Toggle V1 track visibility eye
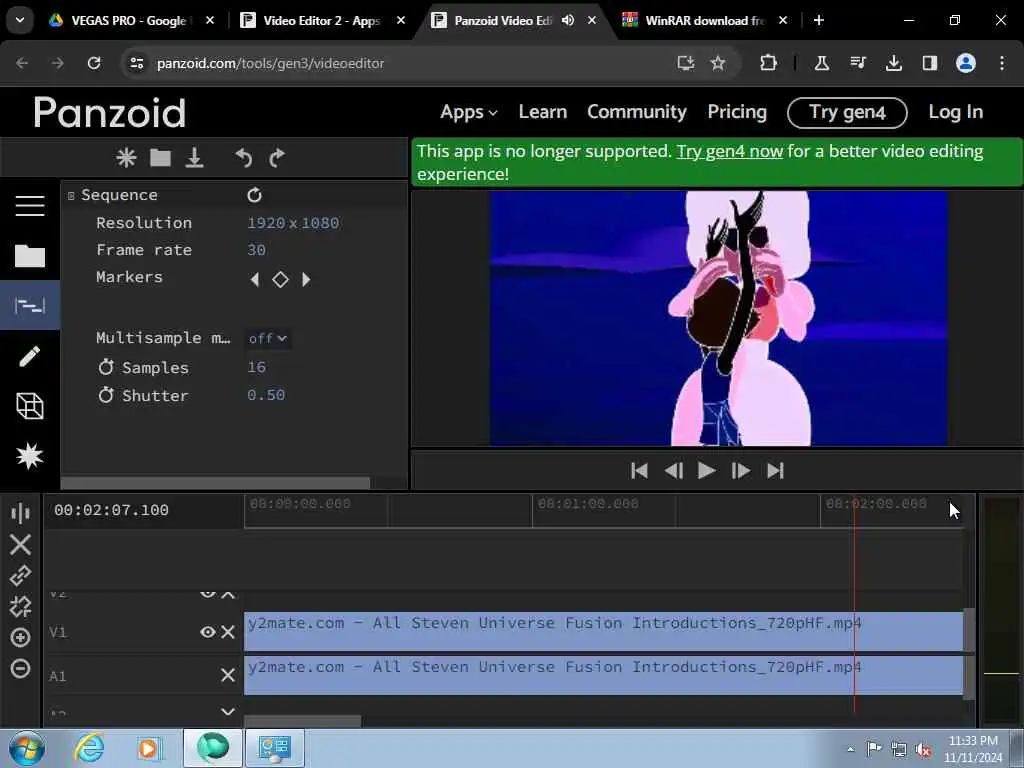The height and width of the screenshot is (768, 1024). [x=208, y=632]
